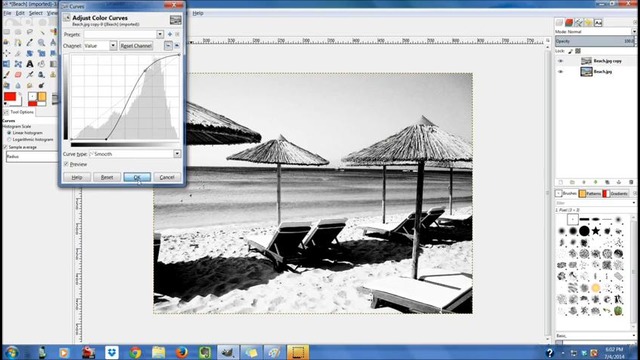Create a new layer button
640x360 pixels.
pyautogui.click(x=560, y=182)
